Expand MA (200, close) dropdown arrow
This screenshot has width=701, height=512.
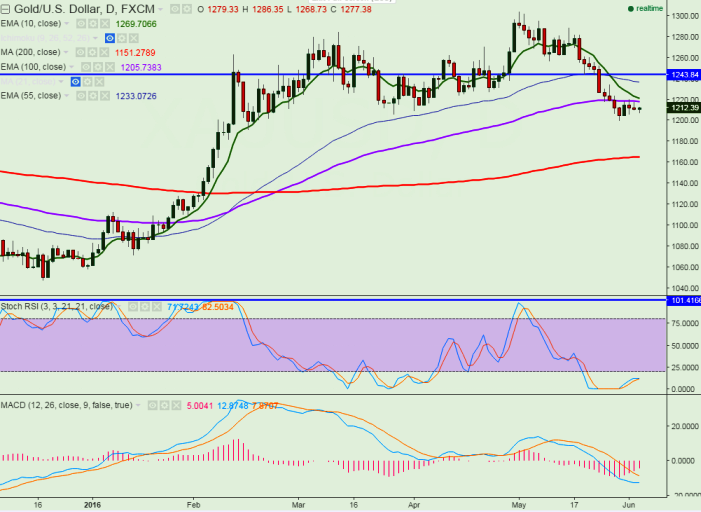66,52
